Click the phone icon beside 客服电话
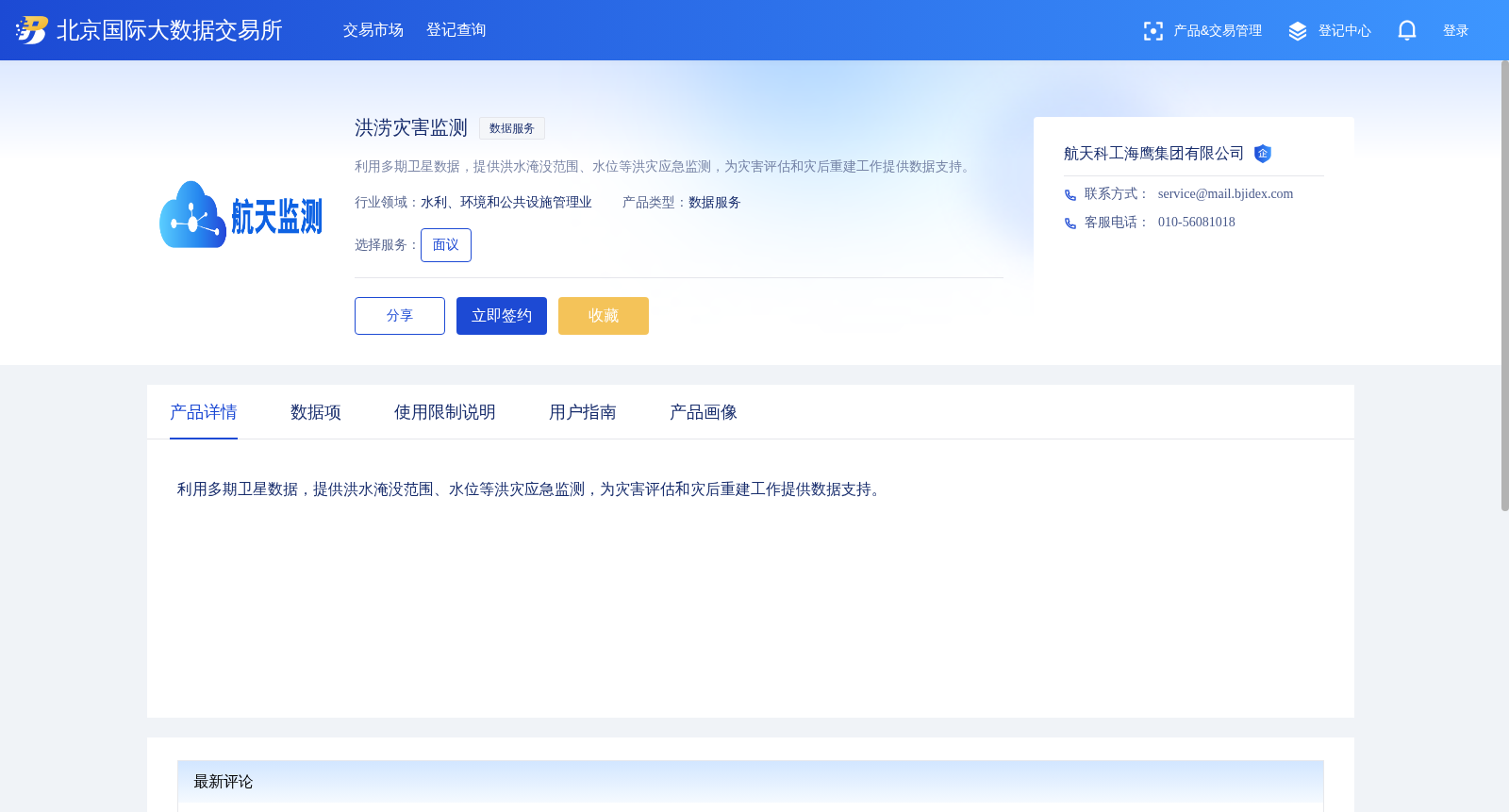Image resolution: width=1509 pixels, height=812 pixels. click(x=1070, y=224)
